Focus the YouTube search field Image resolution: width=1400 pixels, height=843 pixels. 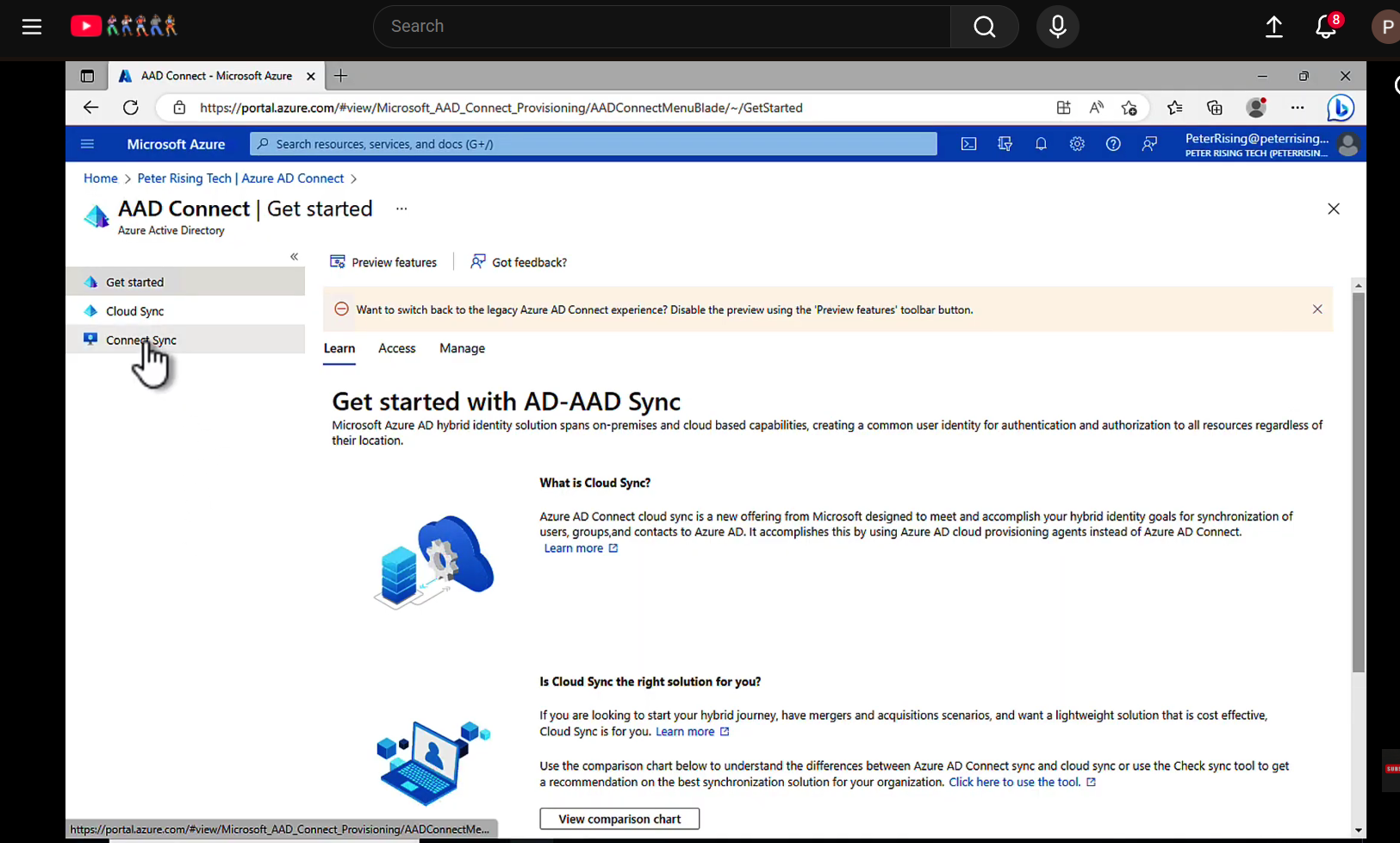(x=662, y=27)
